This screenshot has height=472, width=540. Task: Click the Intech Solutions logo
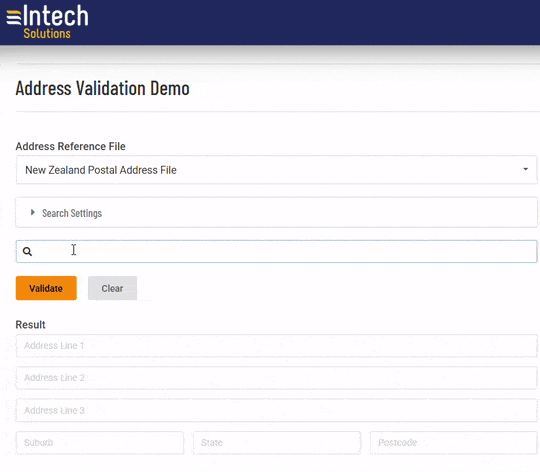[48, 21]
